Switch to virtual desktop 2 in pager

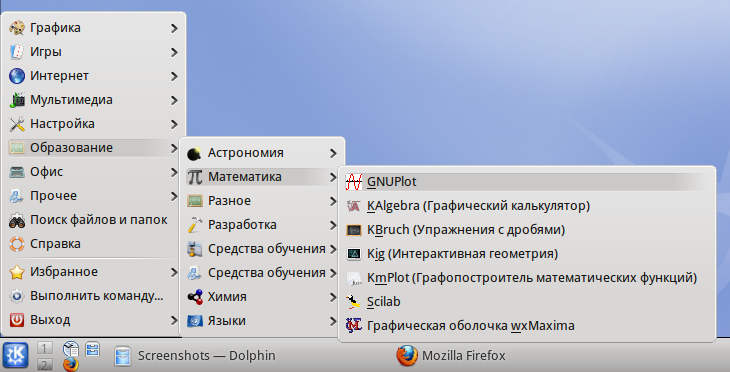[x=44, y=365]
